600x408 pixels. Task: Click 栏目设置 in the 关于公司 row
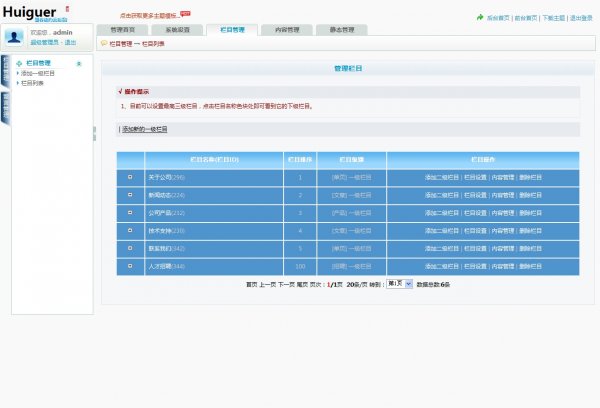tap(475, 177)
